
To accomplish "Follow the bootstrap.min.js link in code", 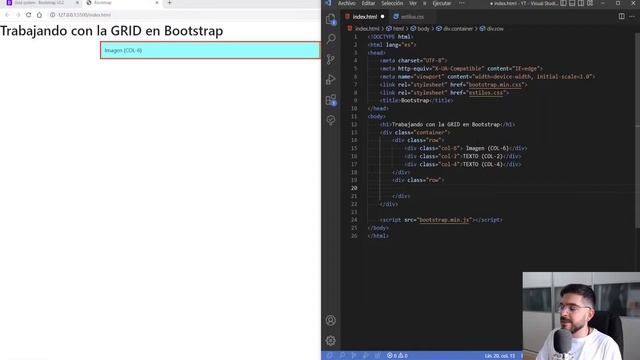I will pos(444,220).
